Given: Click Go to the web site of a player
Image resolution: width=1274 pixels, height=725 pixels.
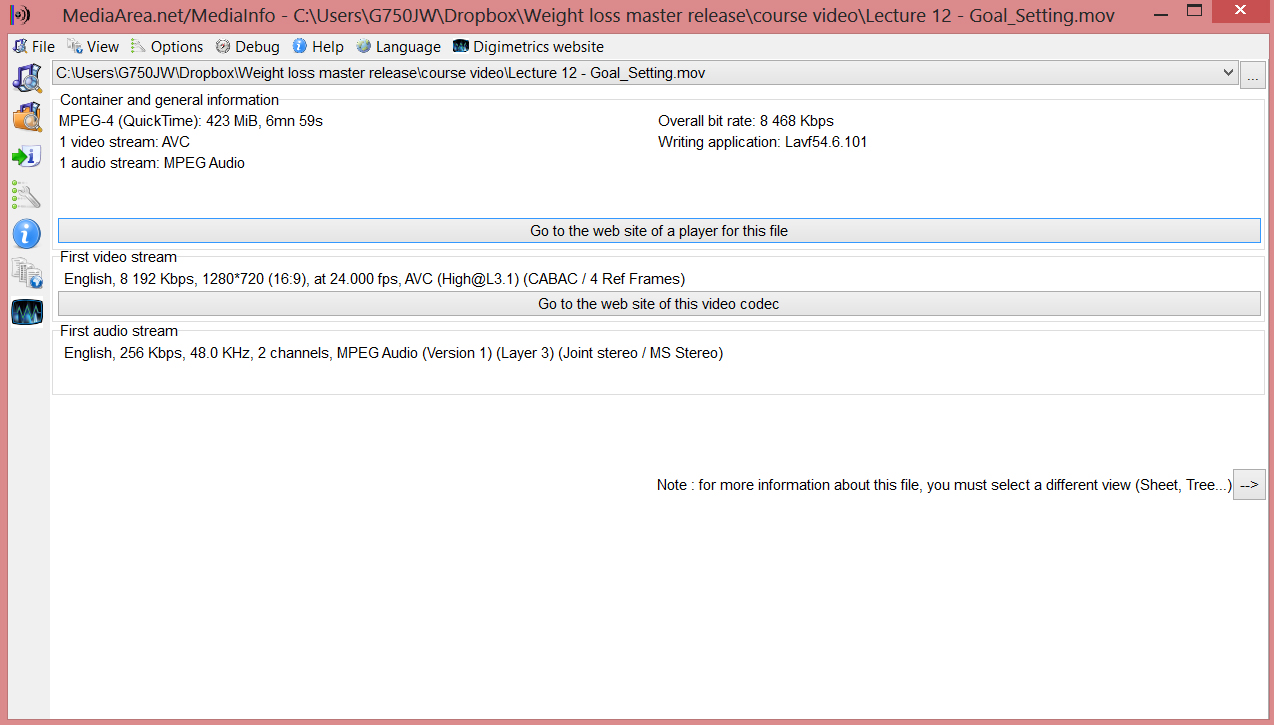Looking at the screenshot, I should click(659, 231).
